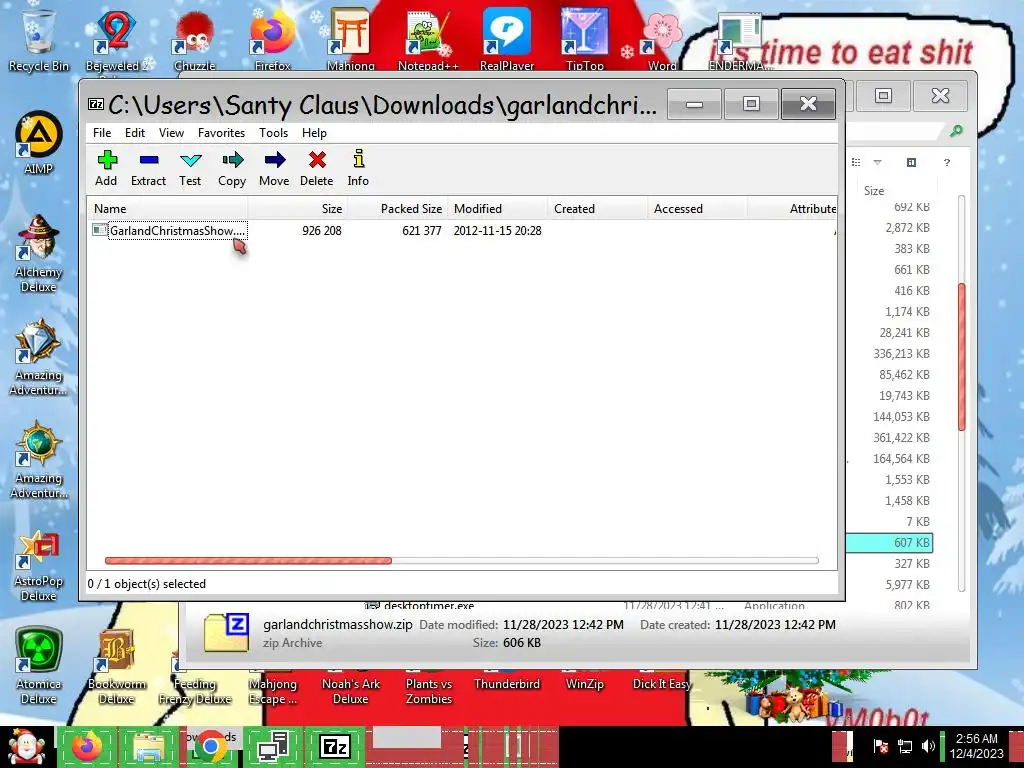The image size is (1024, 768).
Task: Click the 926 208 size value
Action: tap(322, 231)
